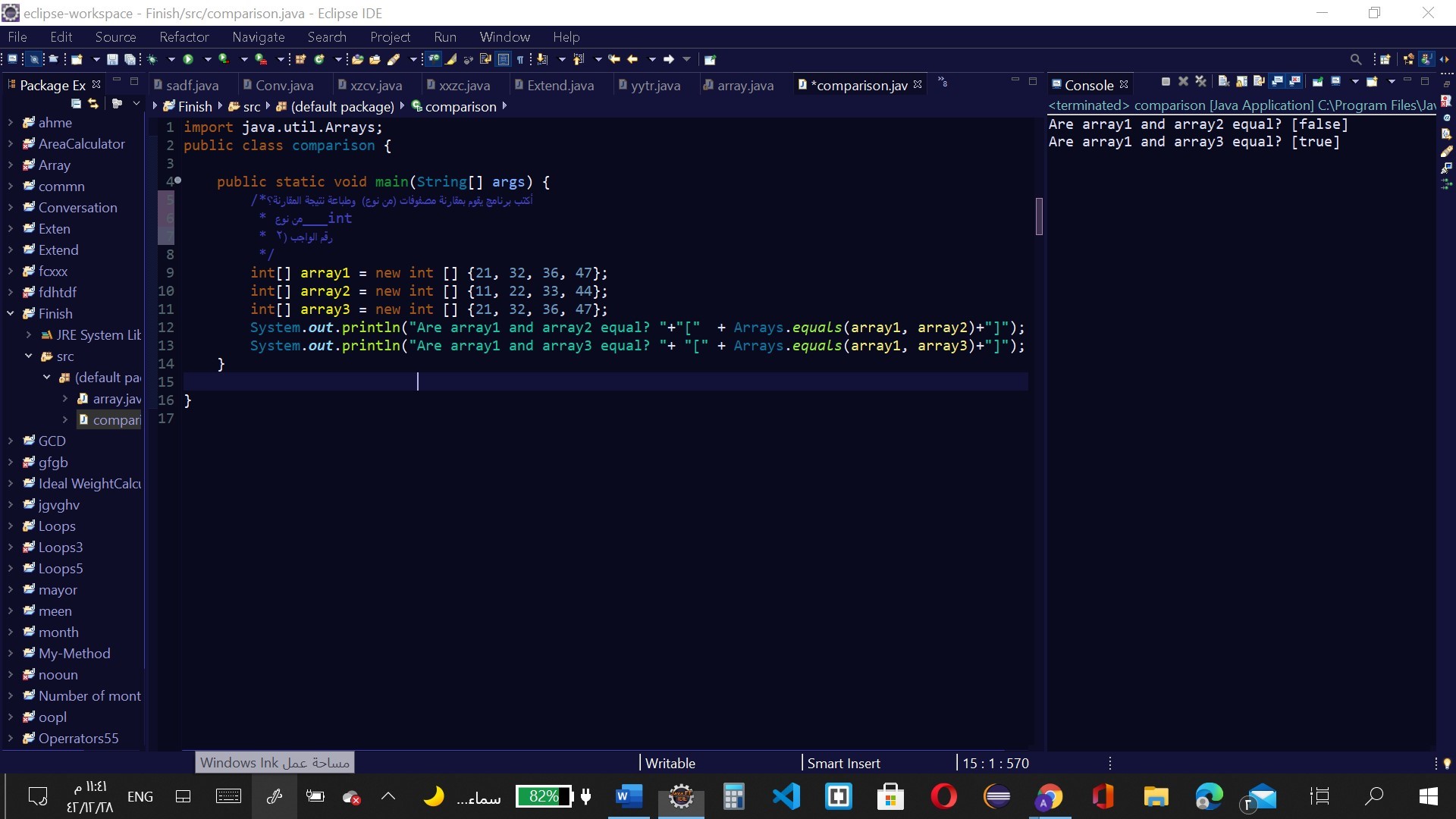Screen dimensions: 1456x819
Task: Expand the Loops3 project in Package Explorer
Action: [x=11, y=547]
